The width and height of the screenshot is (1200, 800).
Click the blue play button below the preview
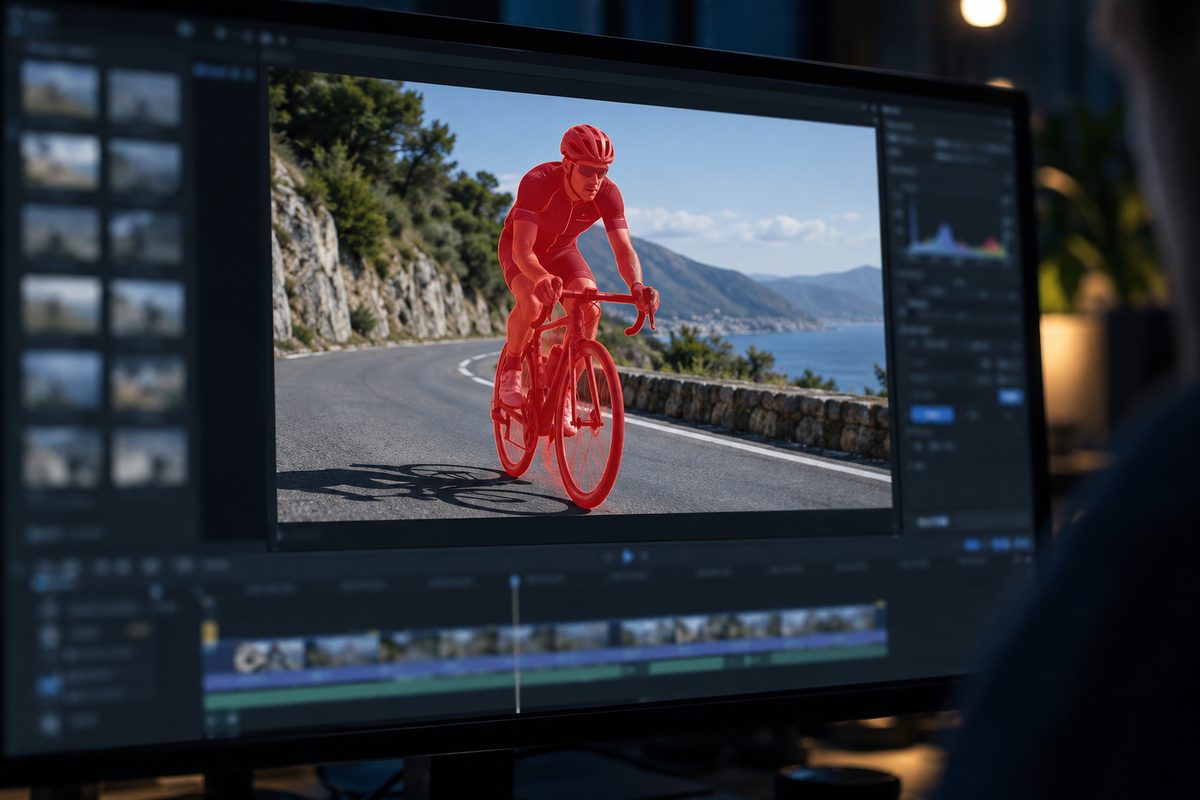pyautogui.click(x=627, y=556)
